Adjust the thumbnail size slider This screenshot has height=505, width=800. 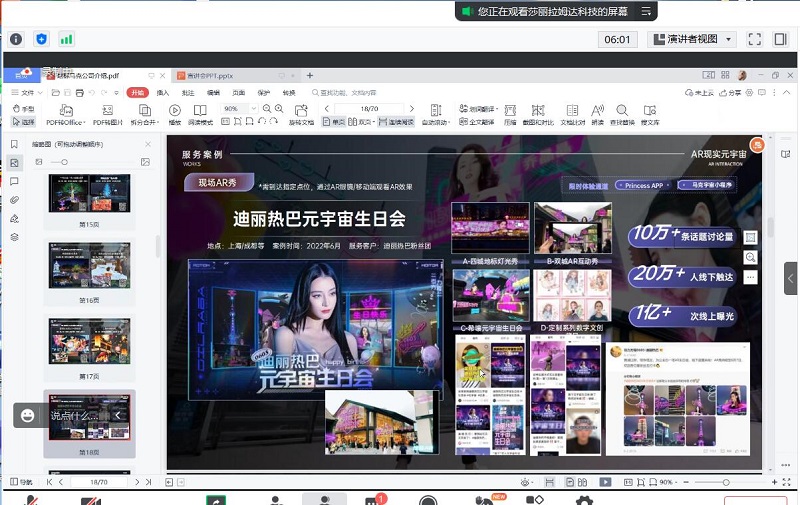[64, 162]
